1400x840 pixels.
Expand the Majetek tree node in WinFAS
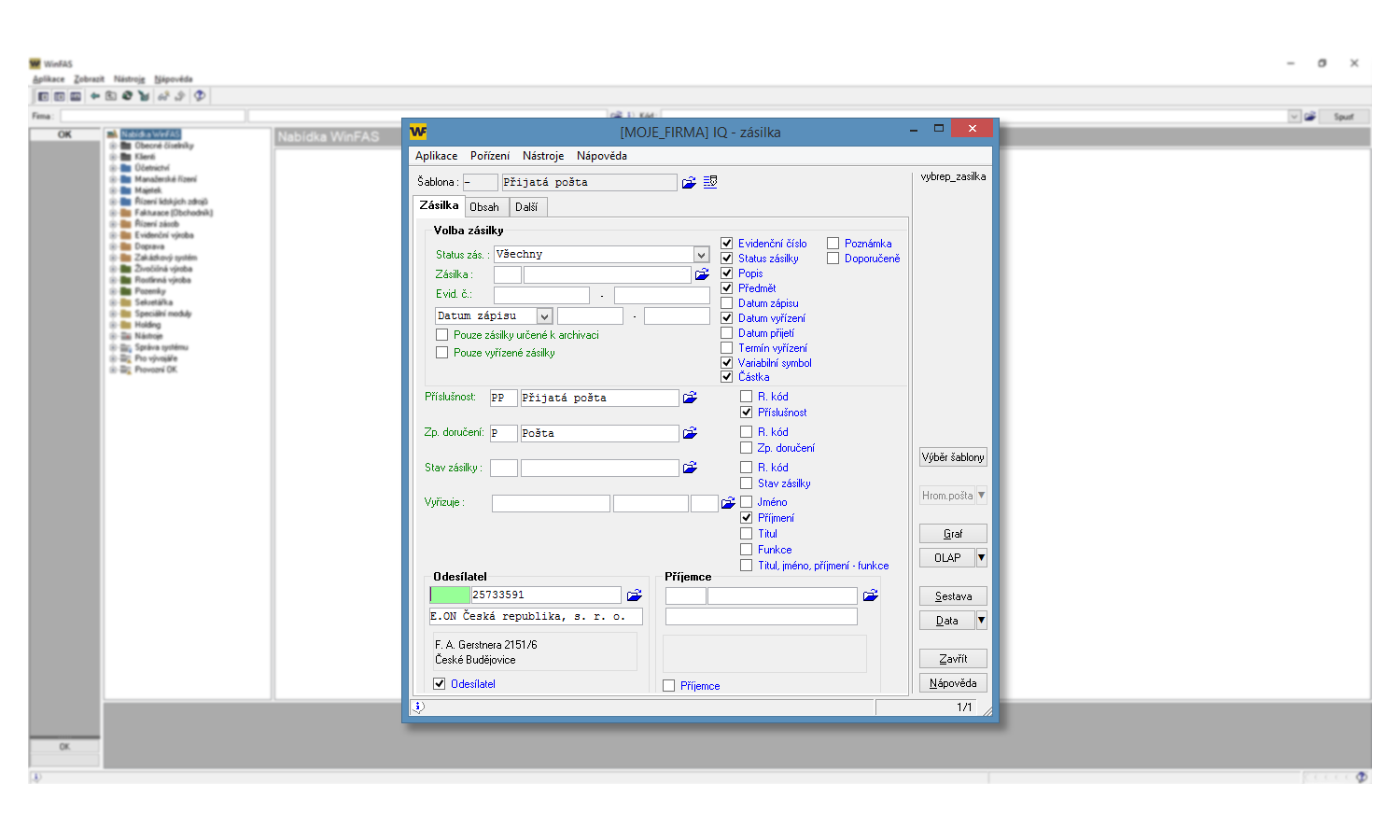tap(114, 190)
